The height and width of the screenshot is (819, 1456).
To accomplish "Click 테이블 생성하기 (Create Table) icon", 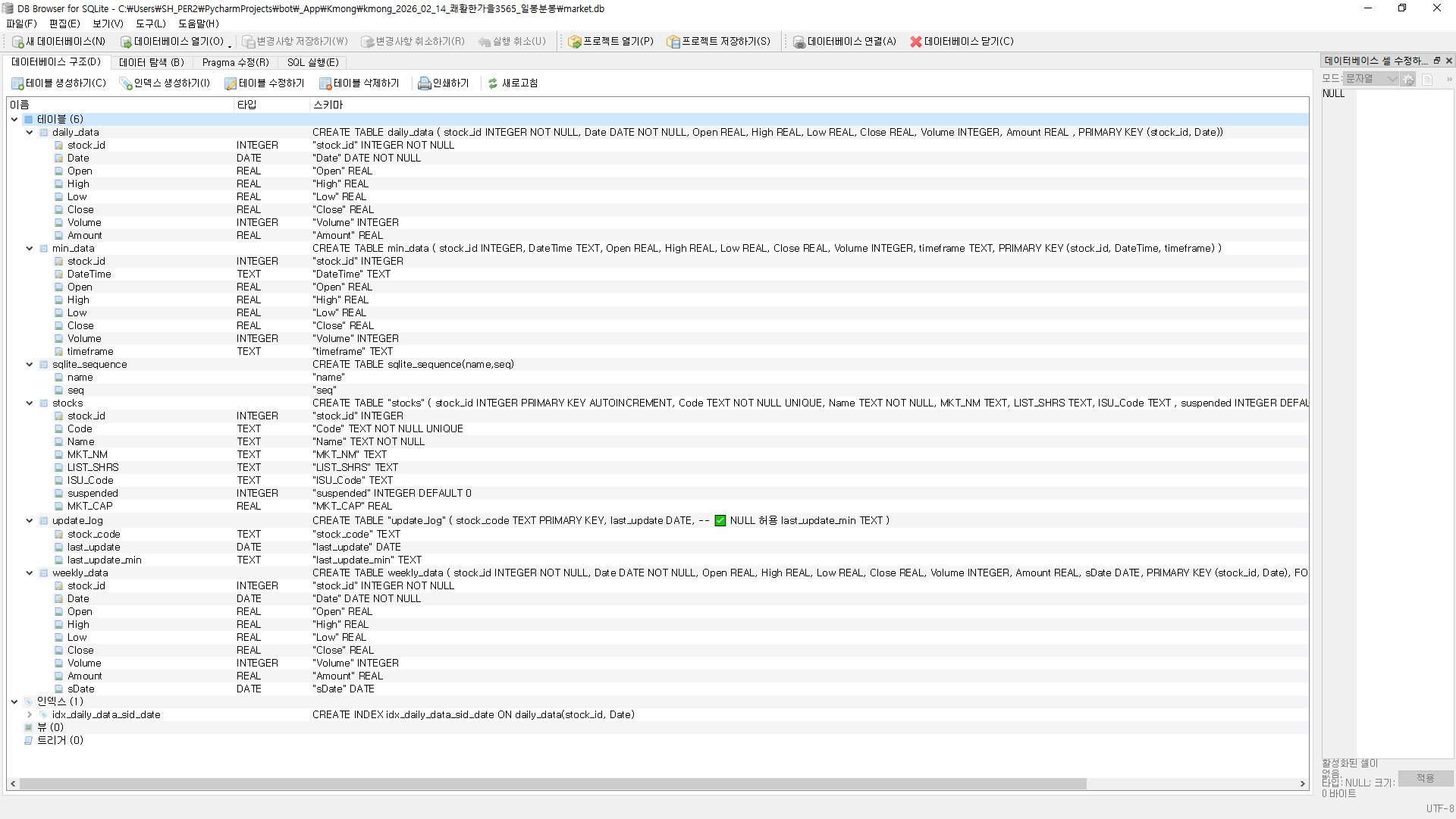I will [18, 83].
